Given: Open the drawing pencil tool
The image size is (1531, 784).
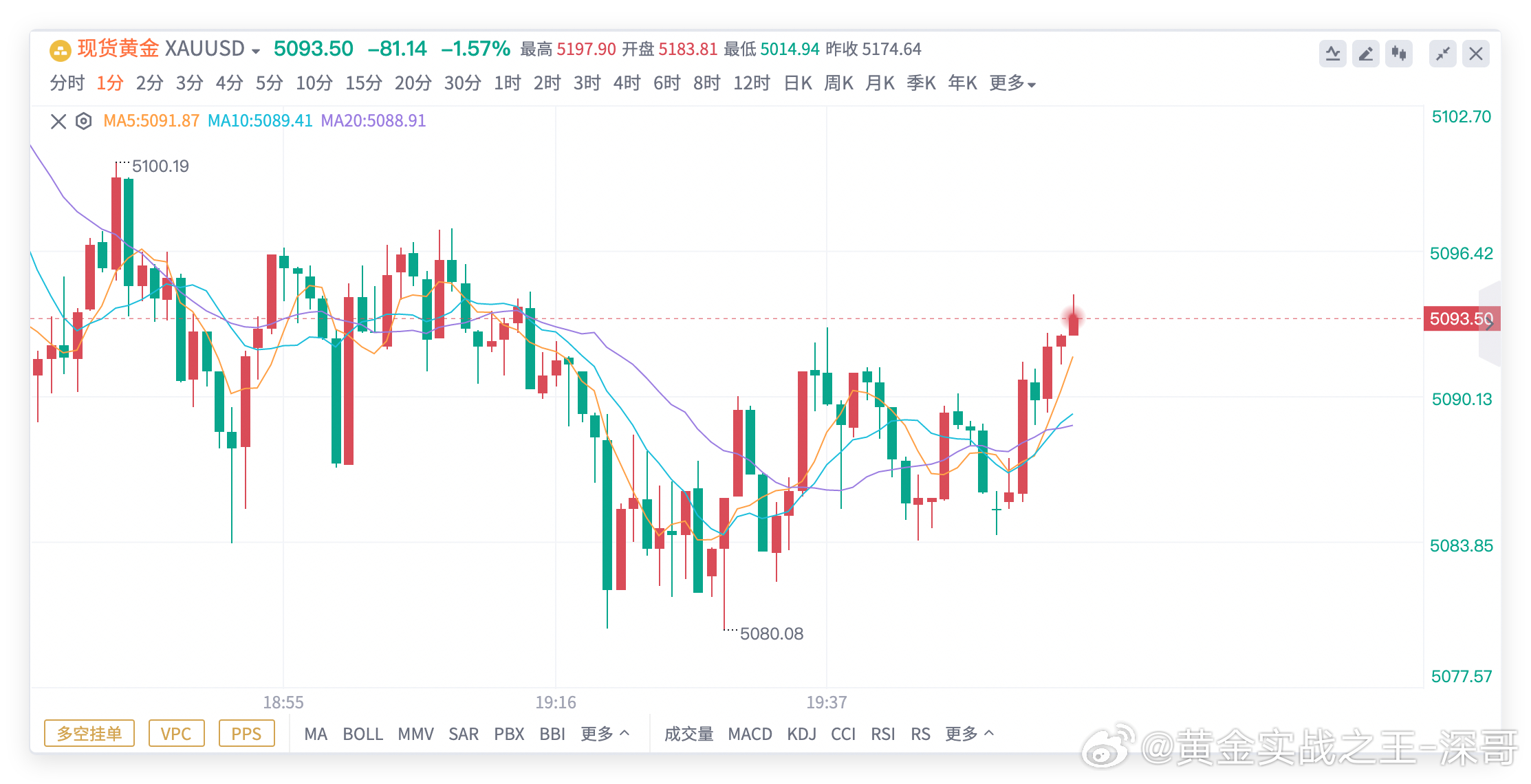Looking at the screenshot, I should click(x=1366, y=53).
